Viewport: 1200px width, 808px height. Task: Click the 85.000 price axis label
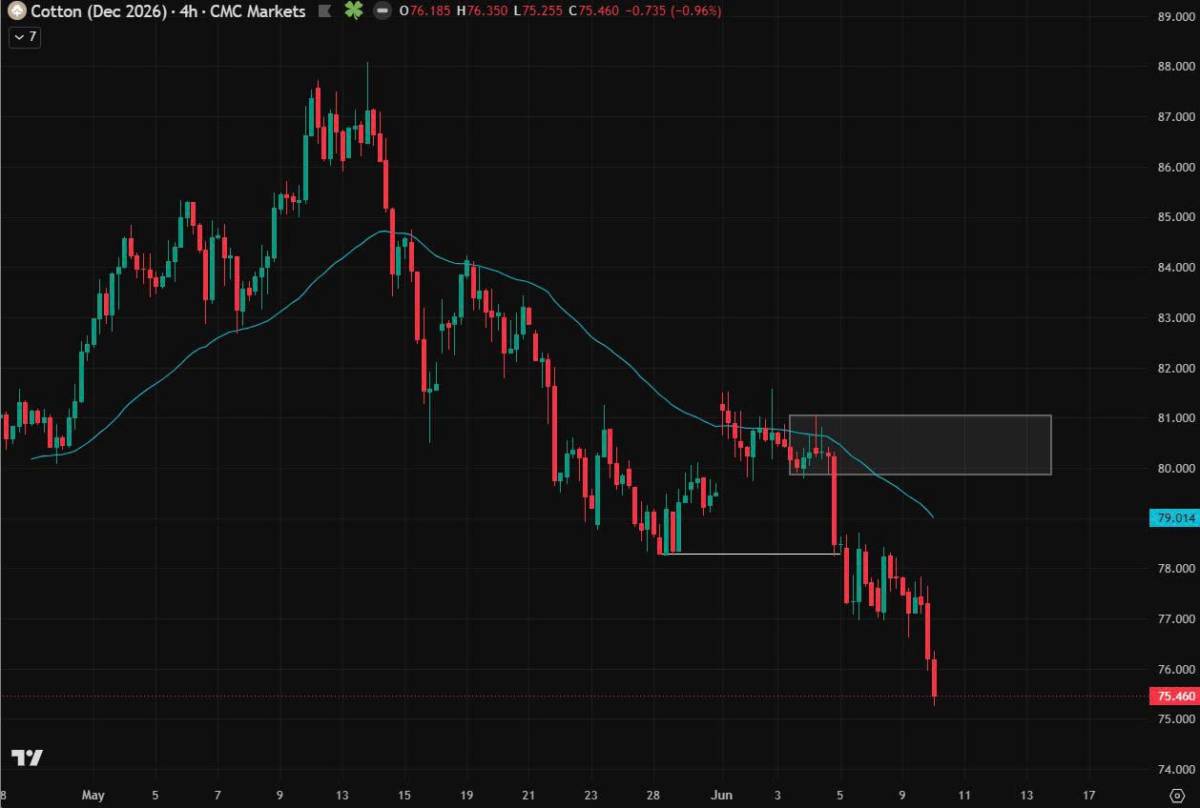[1177, 217]
